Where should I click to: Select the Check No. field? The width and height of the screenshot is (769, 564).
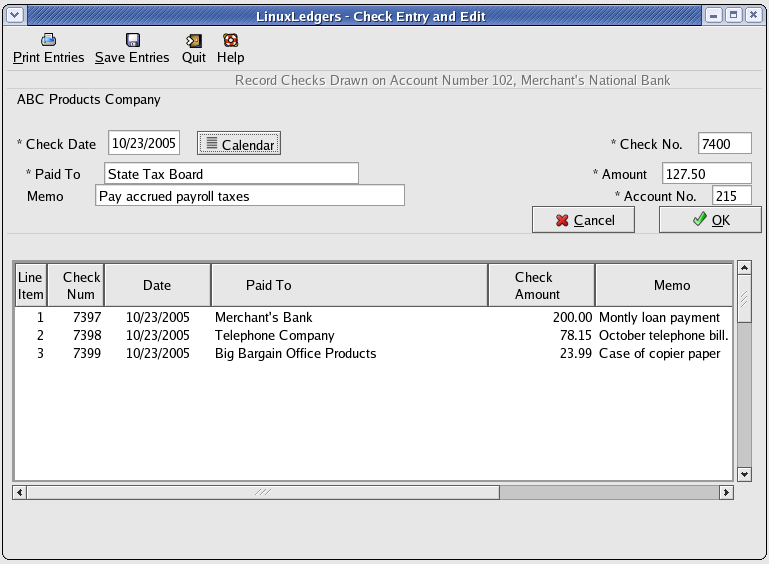click(724, 144)
